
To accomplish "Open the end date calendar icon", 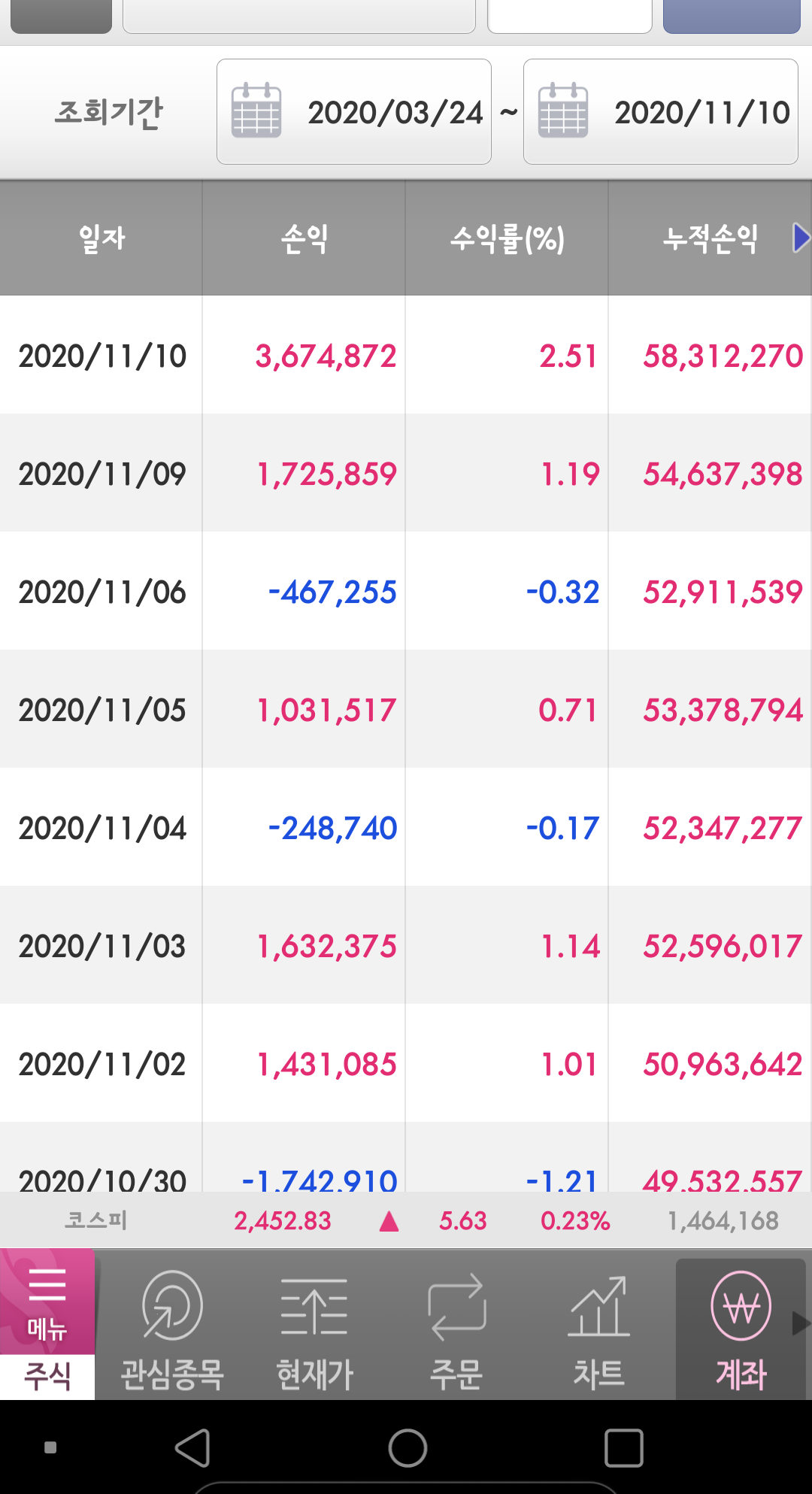I will click(x=563, y=111).
